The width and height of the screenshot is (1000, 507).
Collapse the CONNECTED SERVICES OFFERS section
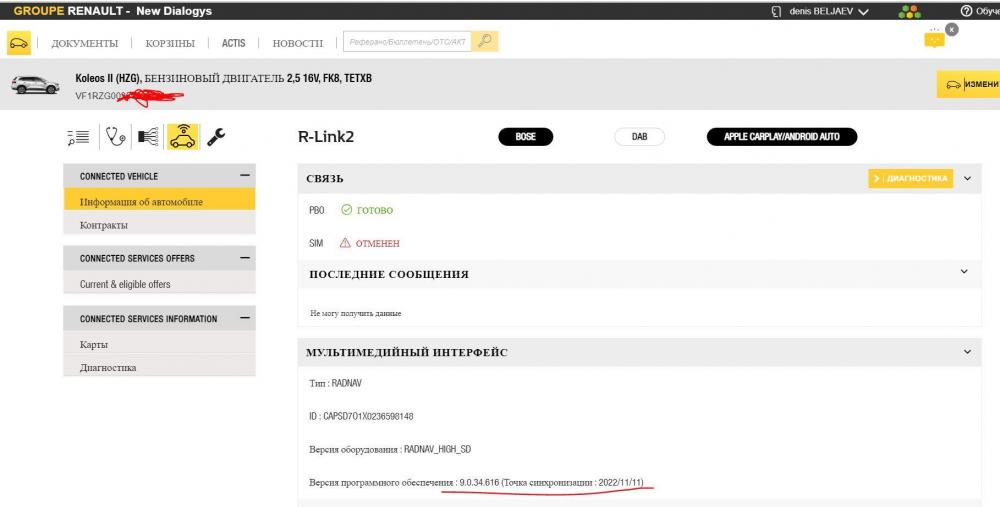click(x=245, y=258)
